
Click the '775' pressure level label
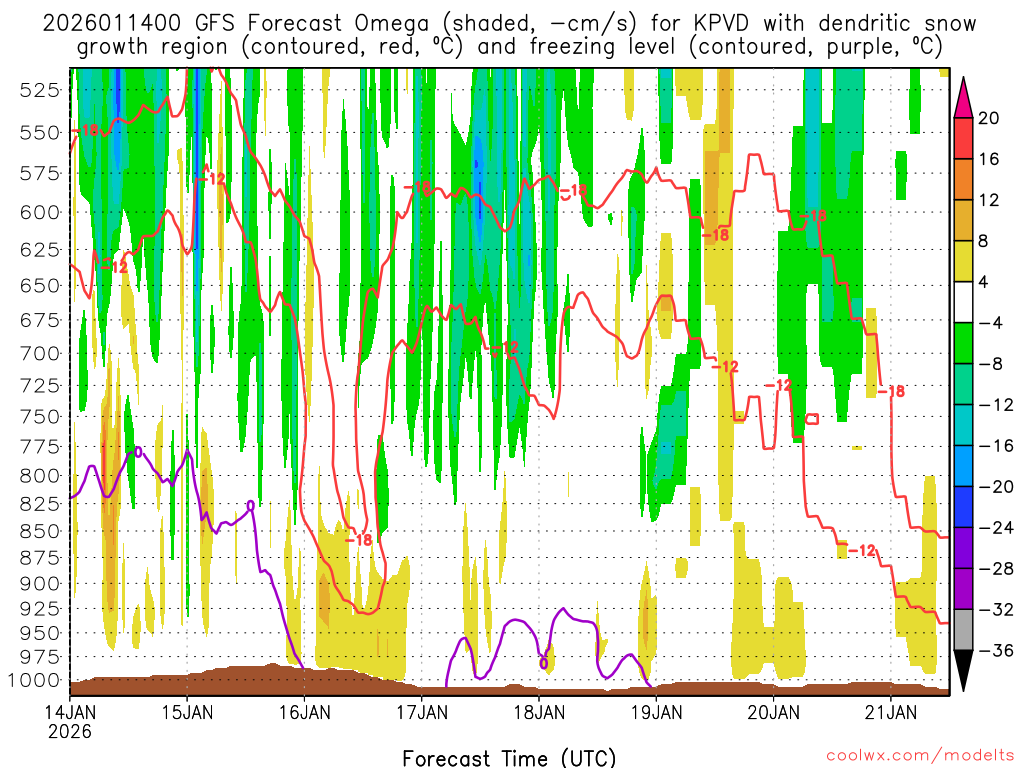[40, 447]
